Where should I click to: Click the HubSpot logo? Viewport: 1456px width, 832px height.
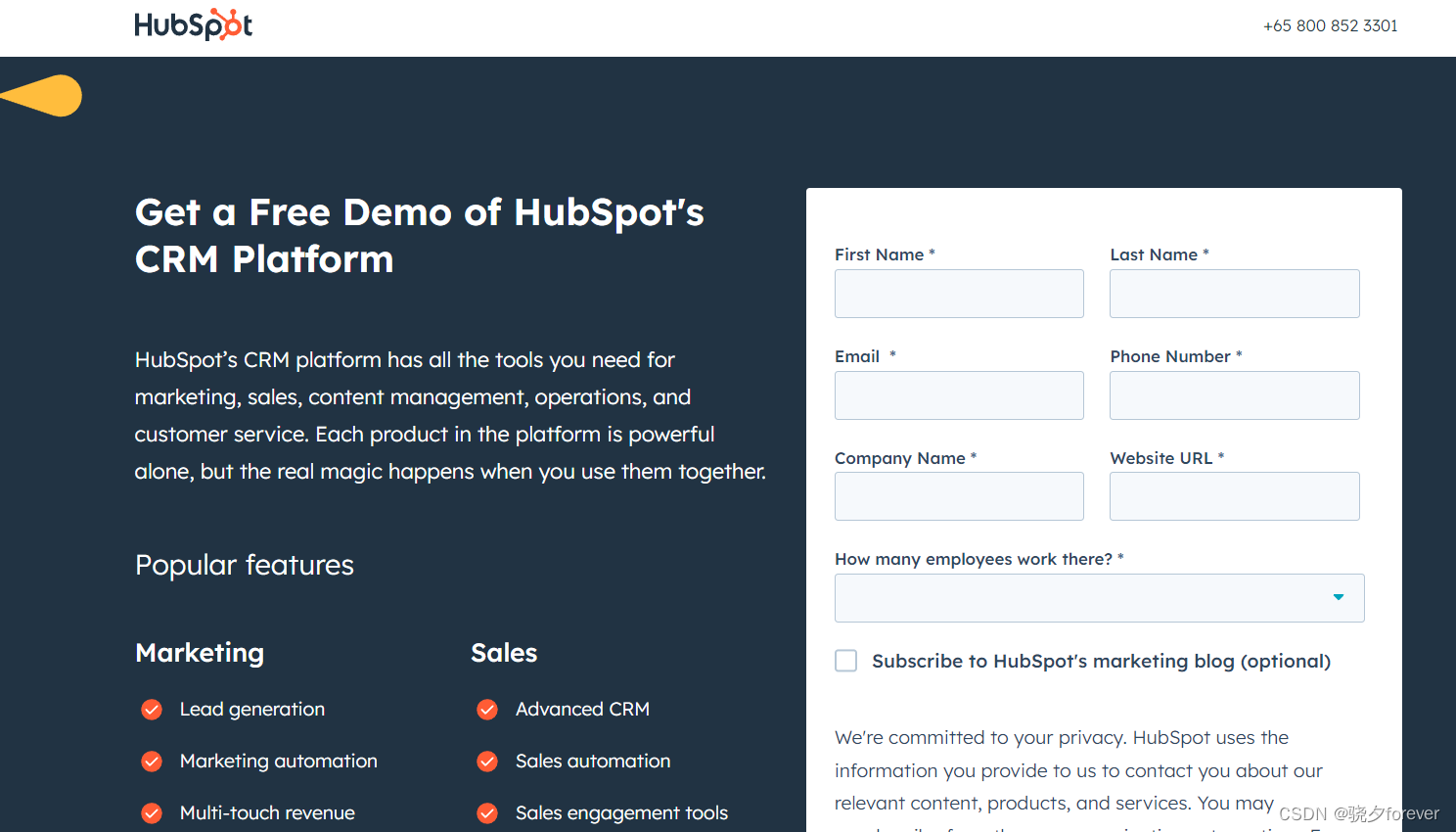(x=194, y=24)
